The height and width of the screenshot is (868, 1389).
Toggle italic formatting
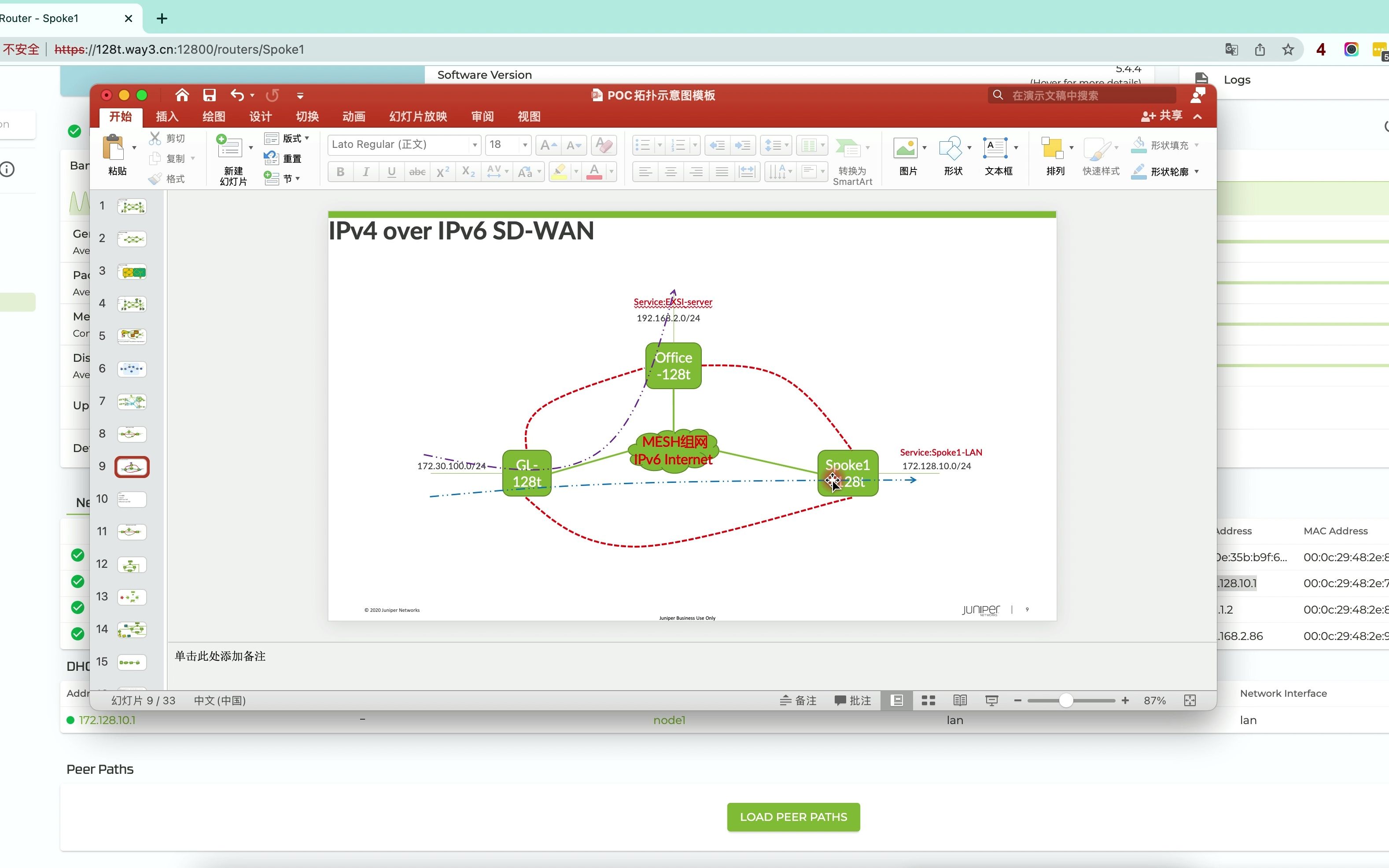[366, 171]
